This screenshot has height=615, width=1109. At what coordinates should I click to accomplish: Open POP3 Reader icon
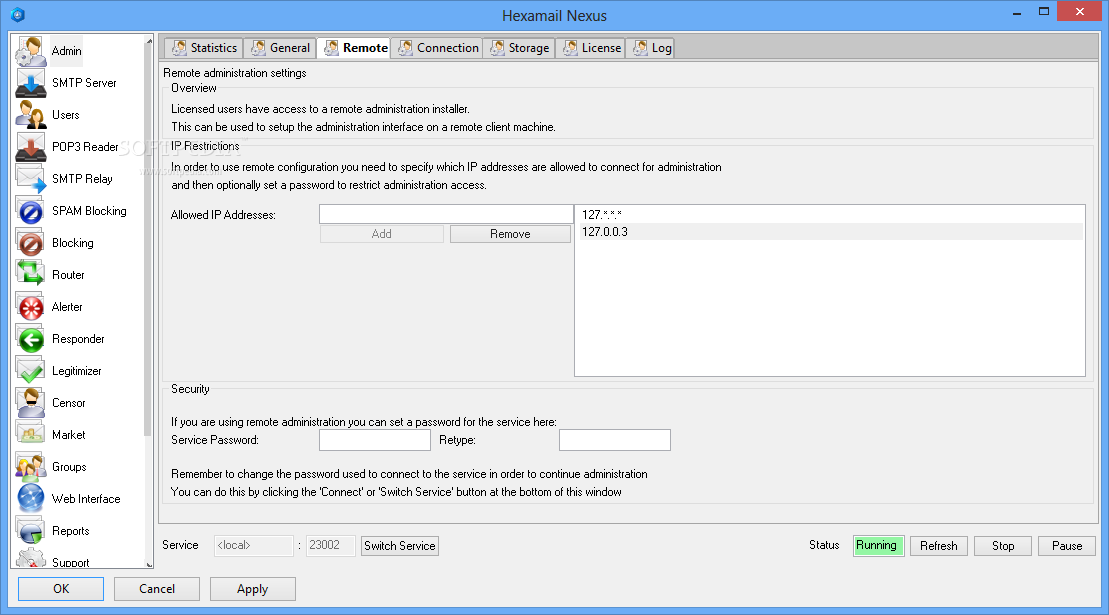point(31,147)
